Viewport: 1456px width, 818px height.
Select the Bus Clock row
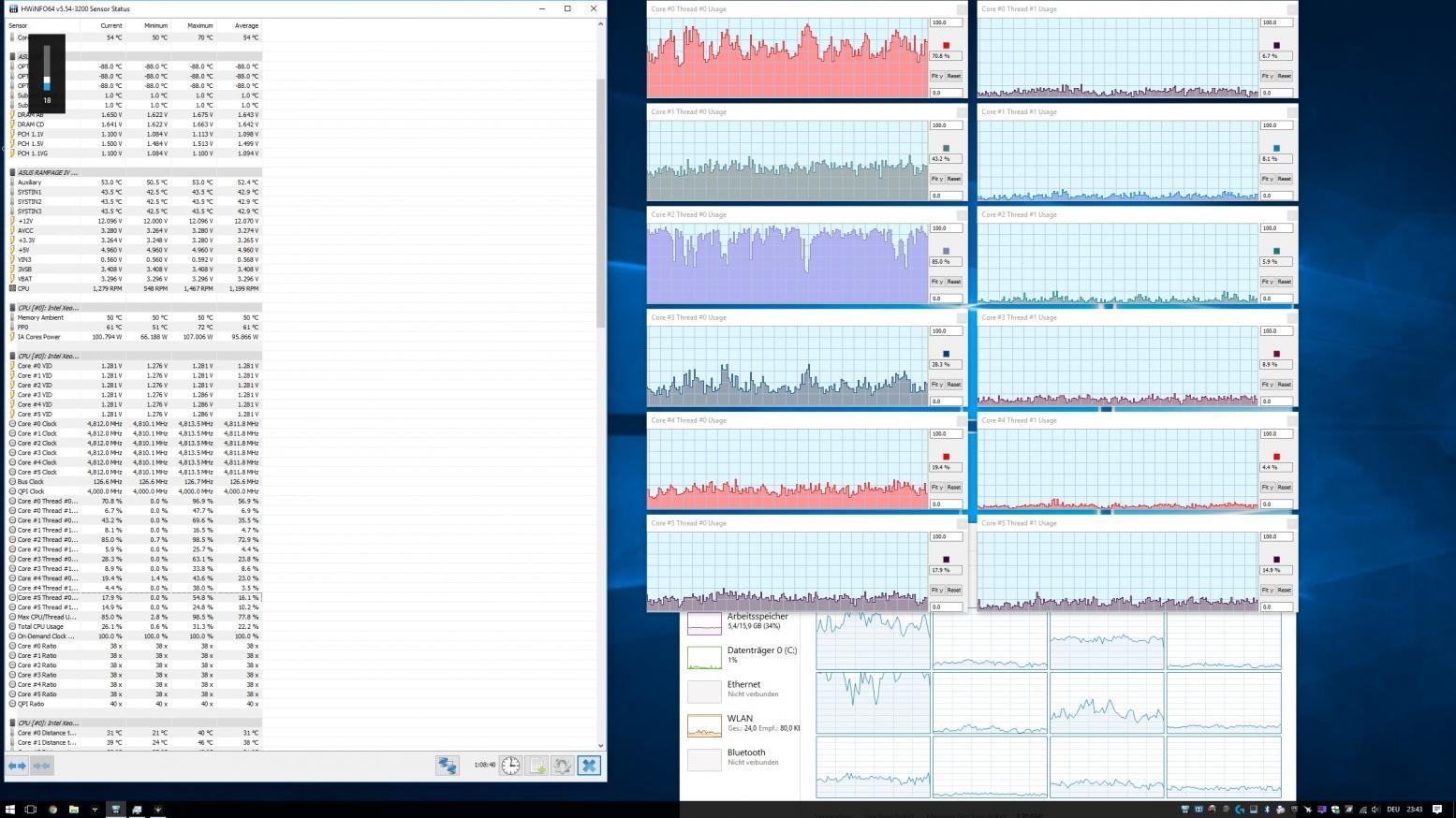click(x=134, y=481)
